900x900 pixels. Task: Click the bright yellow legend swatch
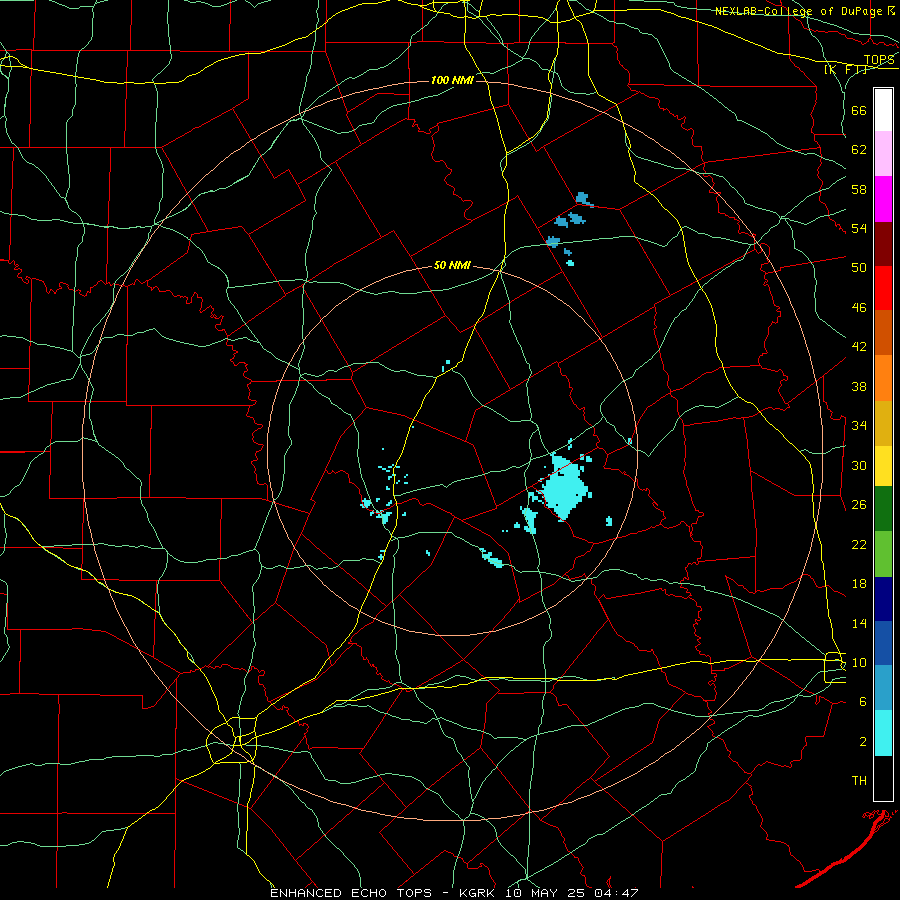pos(883,466)
